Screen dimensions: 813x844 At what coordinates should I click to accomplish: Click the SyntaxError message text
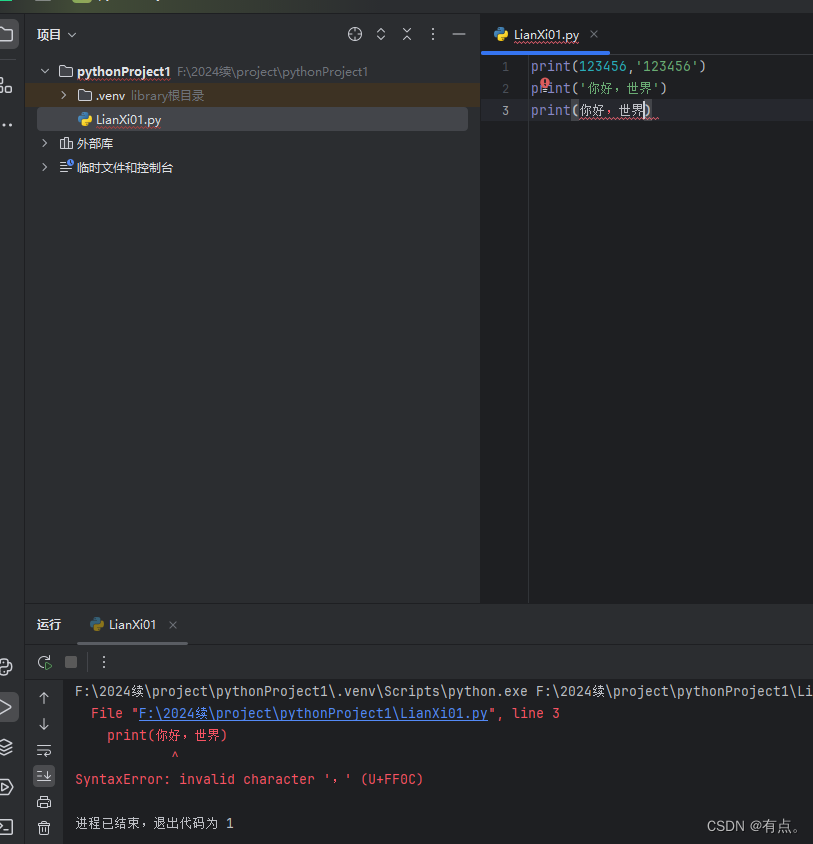coord(249,779)
